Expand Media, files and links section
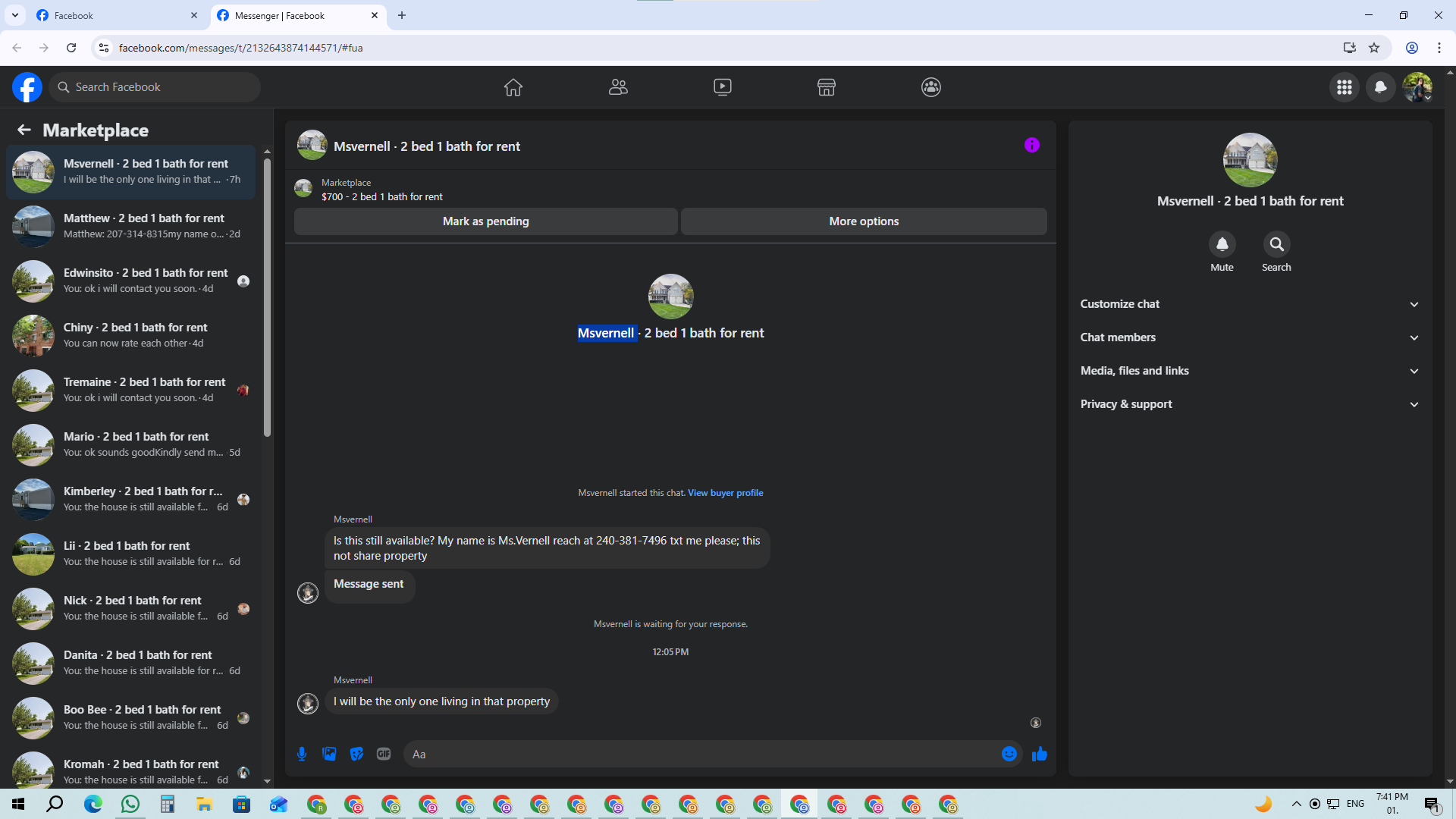The image size is (1456, 819). (x=1249, y=371)
